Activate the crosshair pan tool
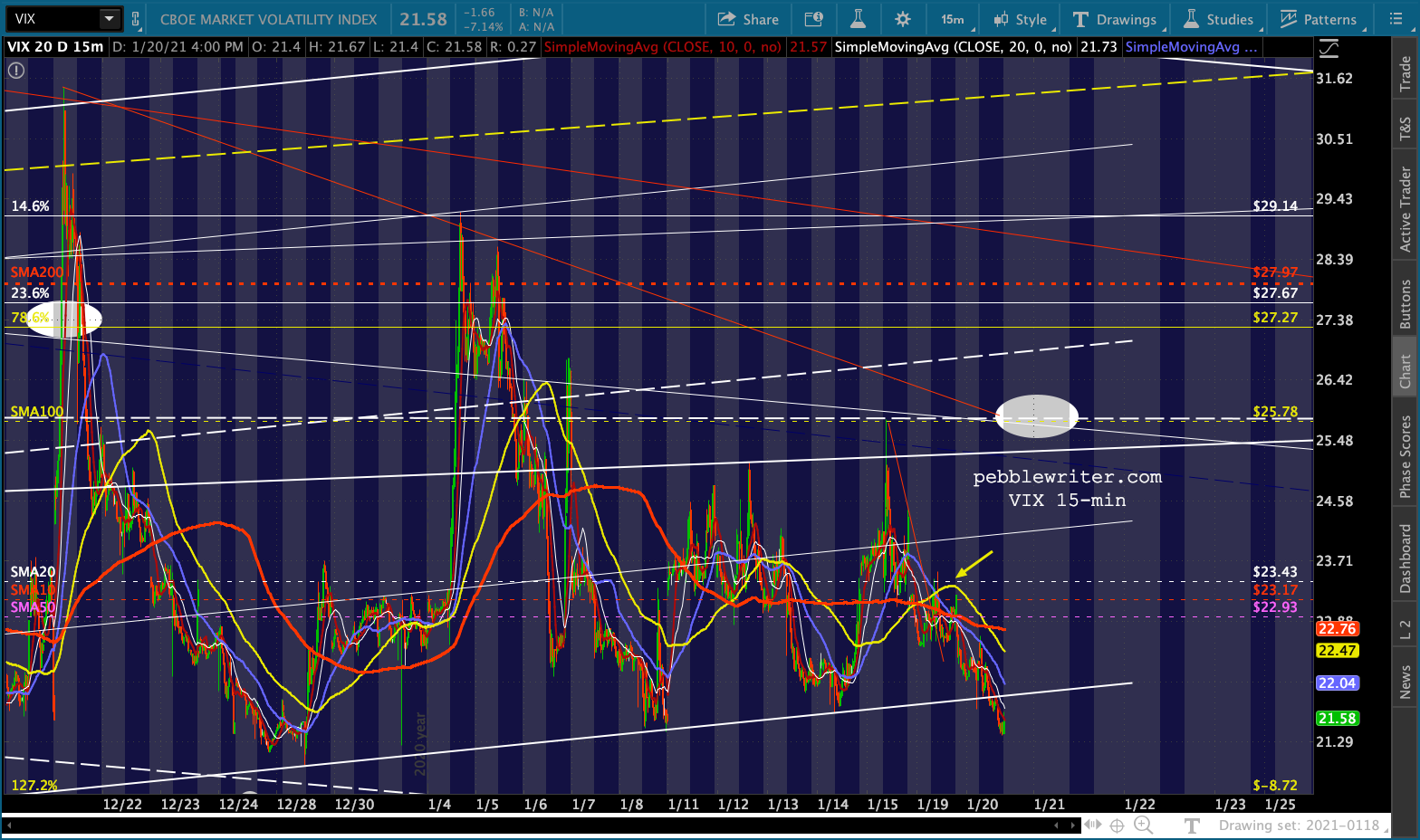 (1117, 825)
